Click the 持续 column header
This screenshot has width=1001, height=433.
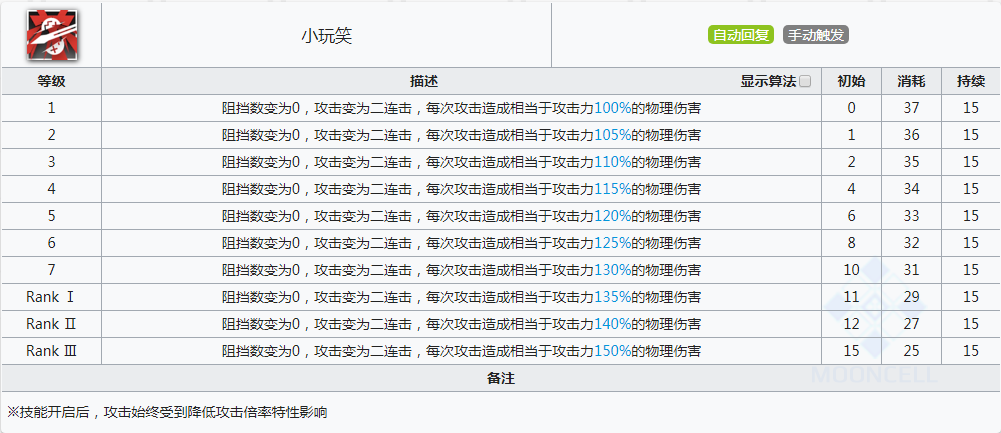tap(970, 81)
